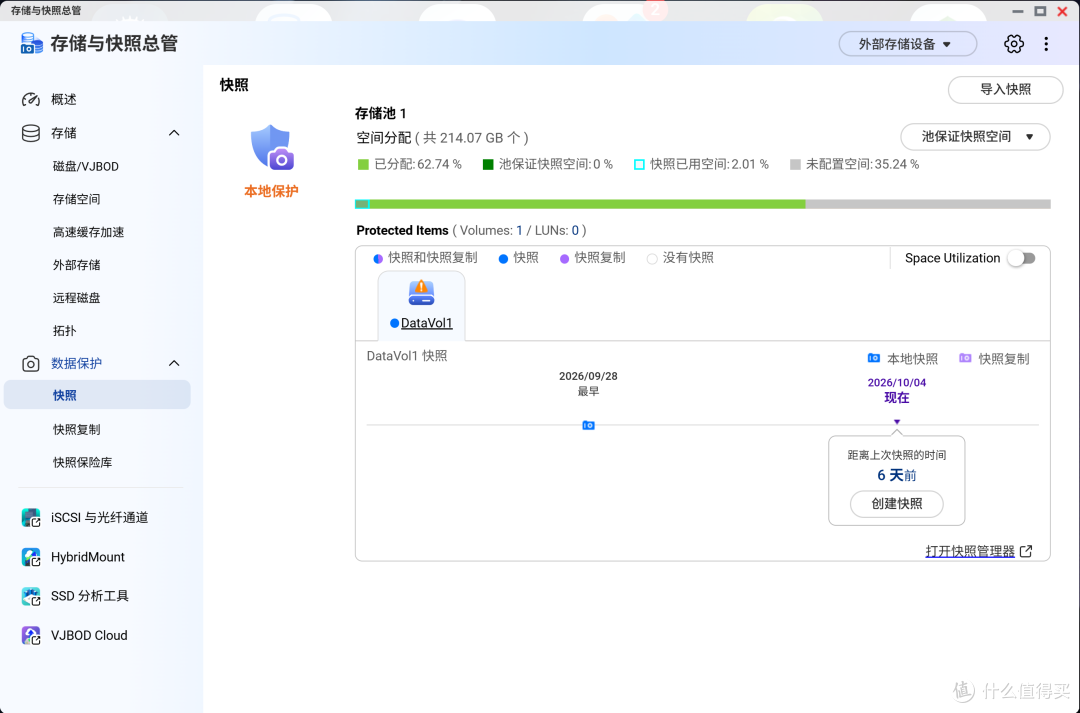Open the 外部存储设备 dropdown
The image size is (1080, 713).
point(907,44)
